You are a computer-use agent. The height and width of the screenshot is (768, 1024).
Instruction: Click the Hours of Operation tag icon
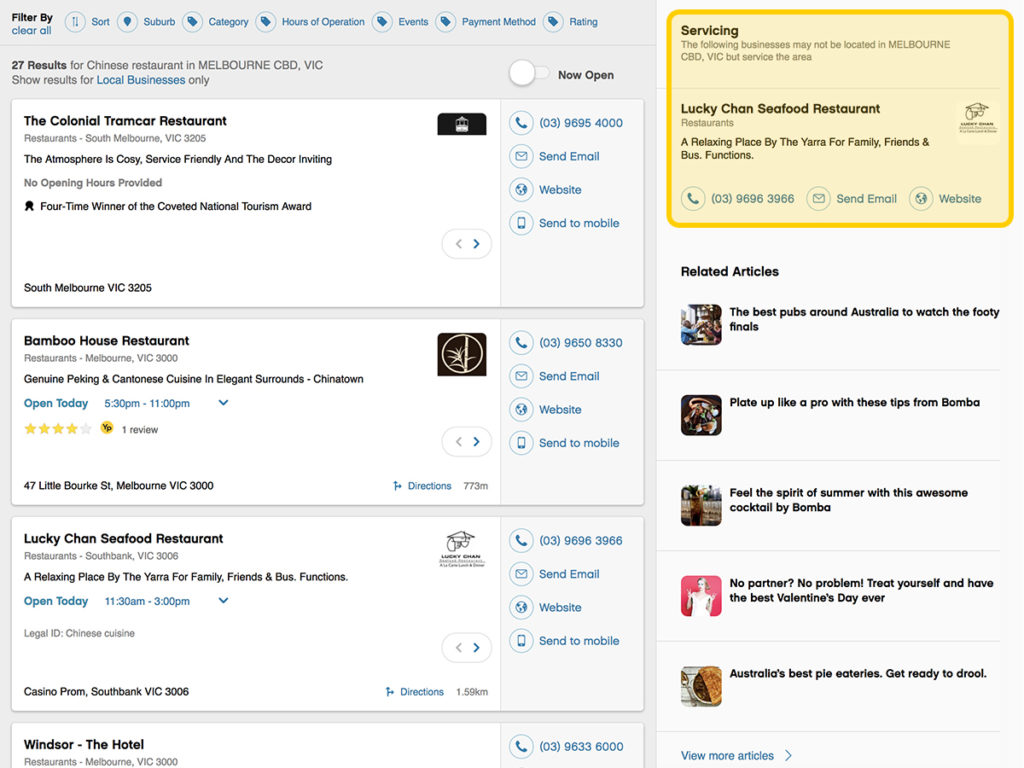(x=265, y=22)
